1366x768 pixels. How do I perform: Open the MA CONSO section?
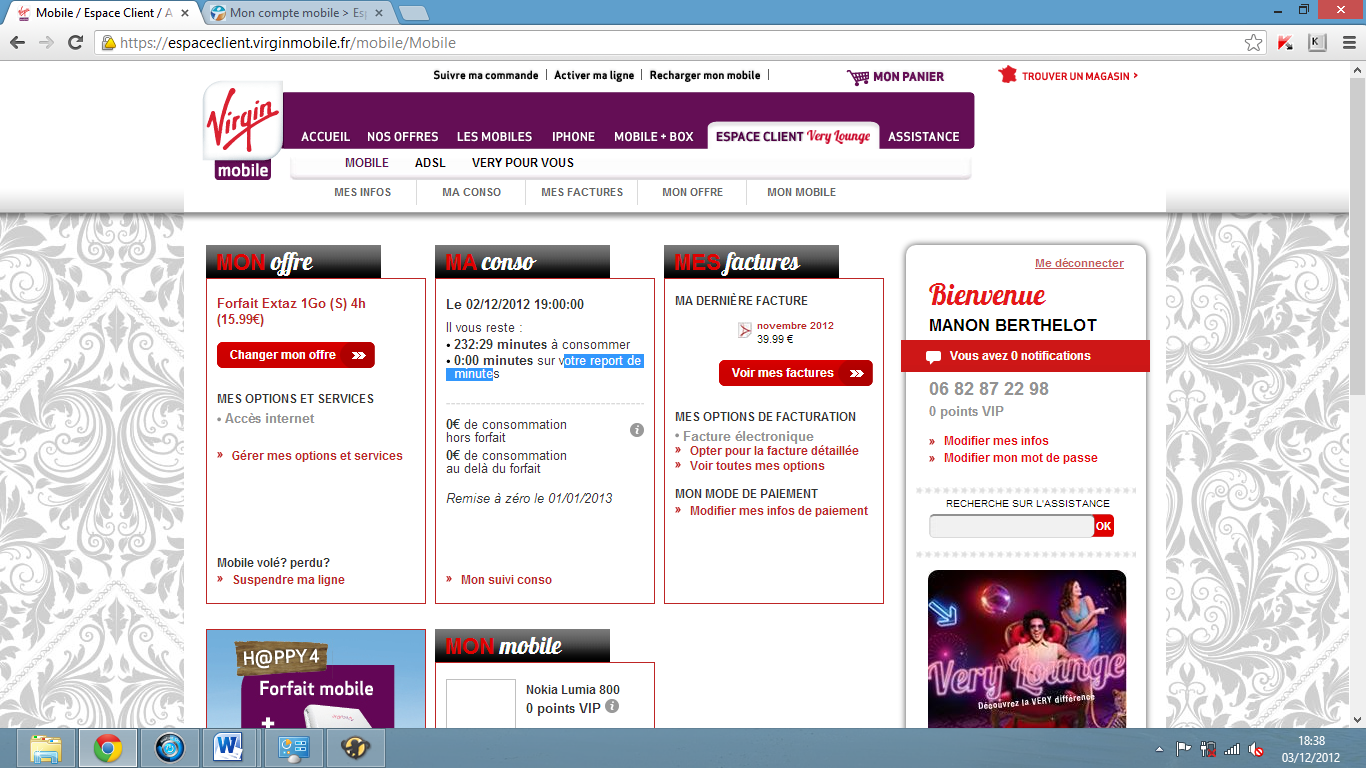[472, 192]
